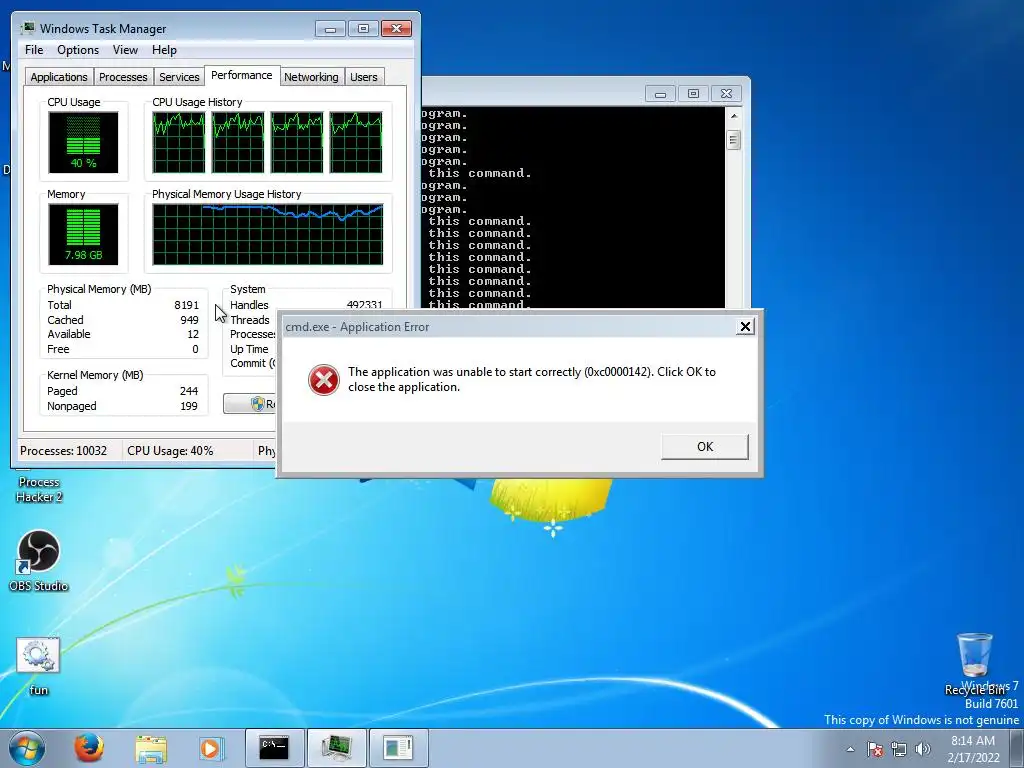Click the CPU Usage: 40% status bar entry
Screen dimensions: 1024x768
click(x=170, y=451)
